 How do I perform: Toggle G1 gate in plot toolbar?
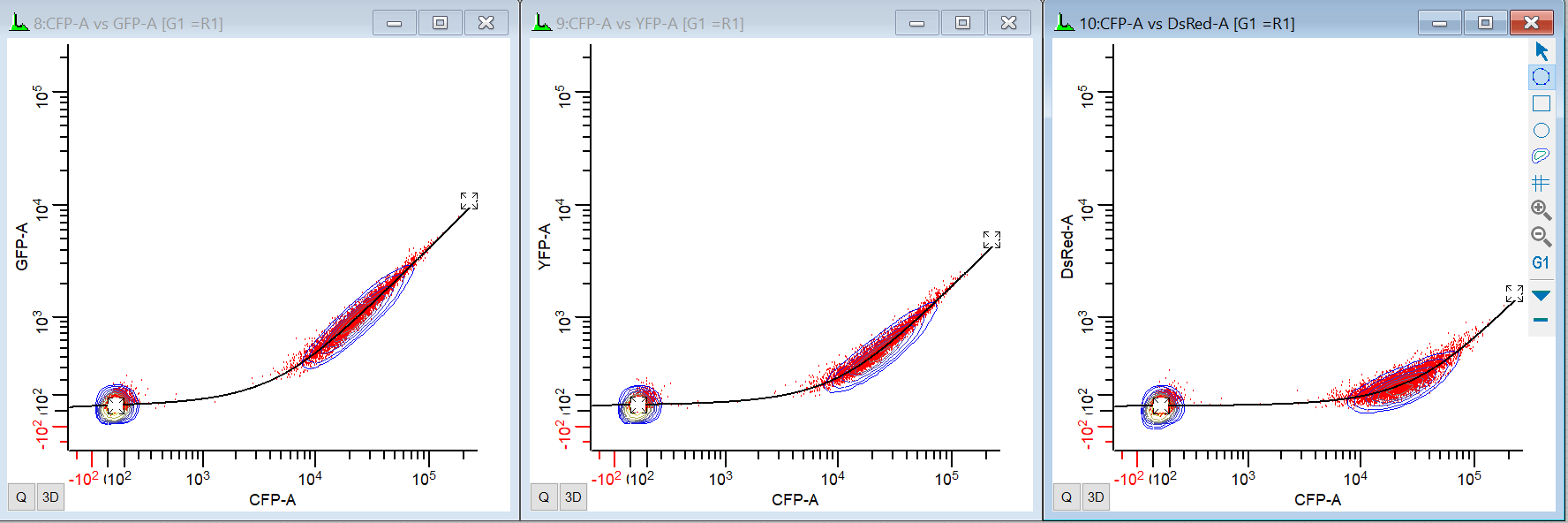click(x=1541, y=262)
